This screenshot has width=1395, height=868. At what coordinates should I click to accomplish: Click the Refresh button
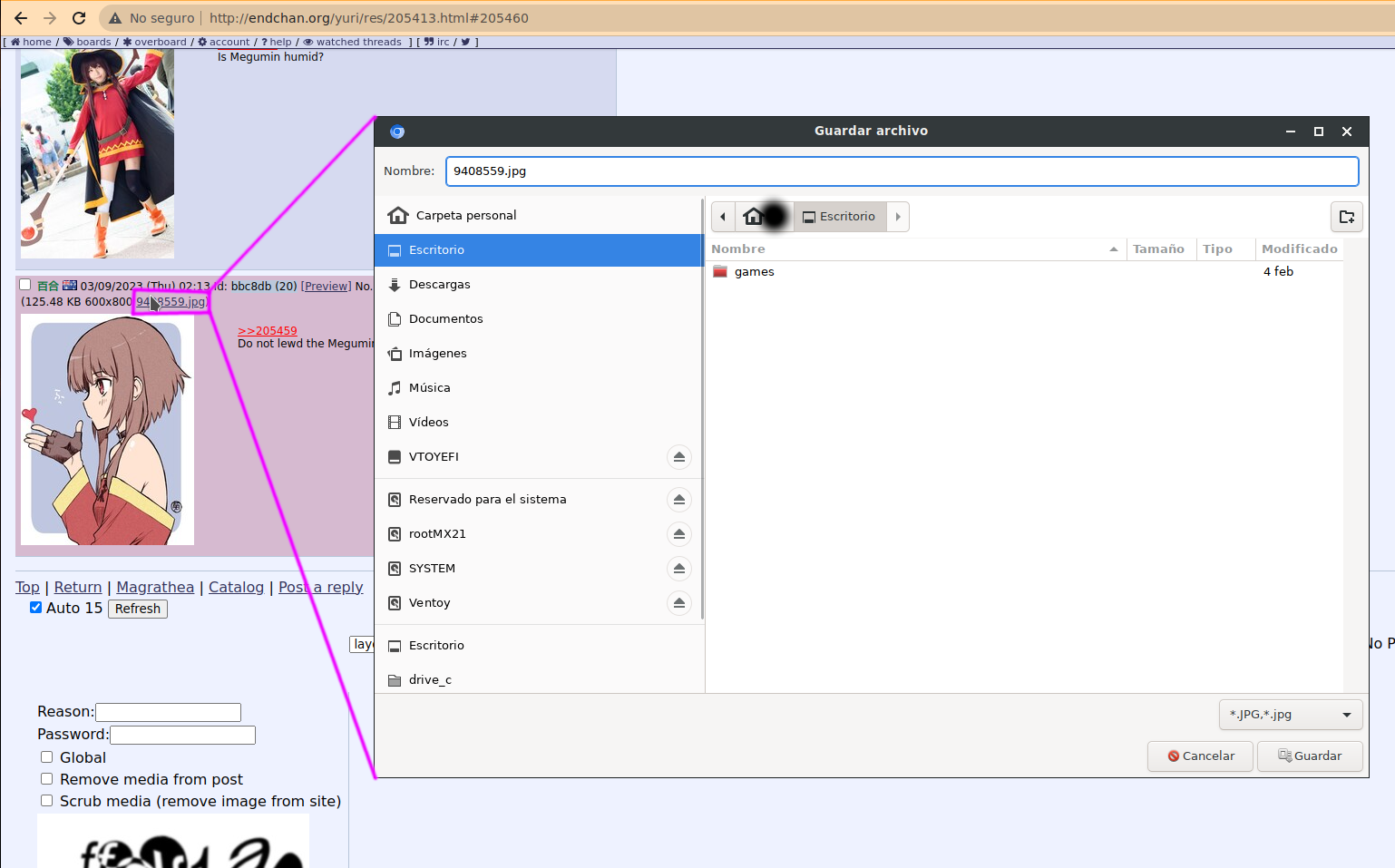click(138, 609)
